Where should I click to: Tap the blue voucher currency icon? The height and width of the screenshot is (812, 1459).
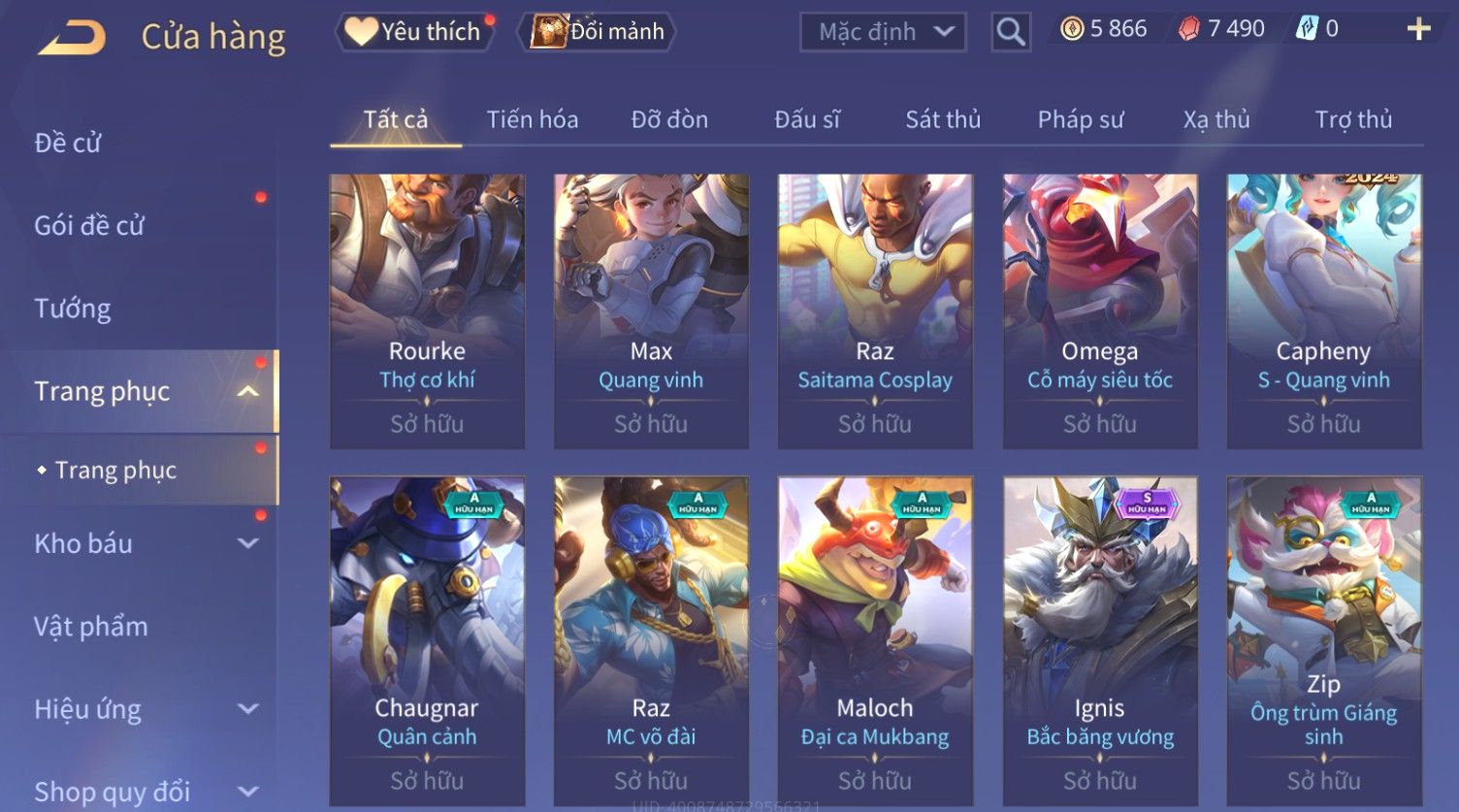[1307, 29]
